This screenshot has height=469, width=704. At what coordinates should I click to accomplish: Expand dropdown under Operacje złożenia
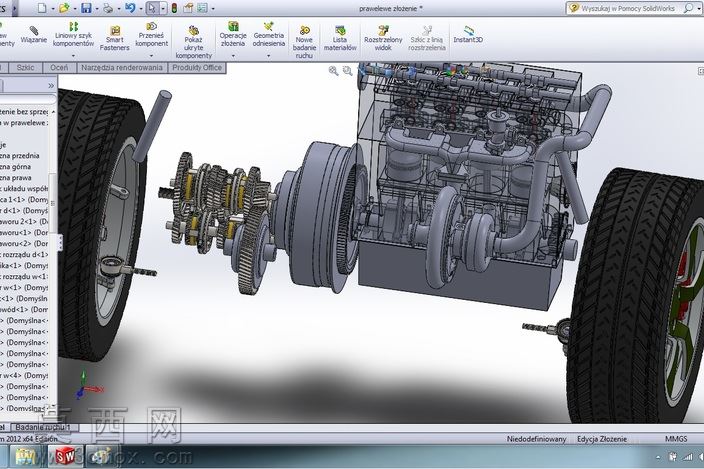pyautogui.click(x=233, y=56)
